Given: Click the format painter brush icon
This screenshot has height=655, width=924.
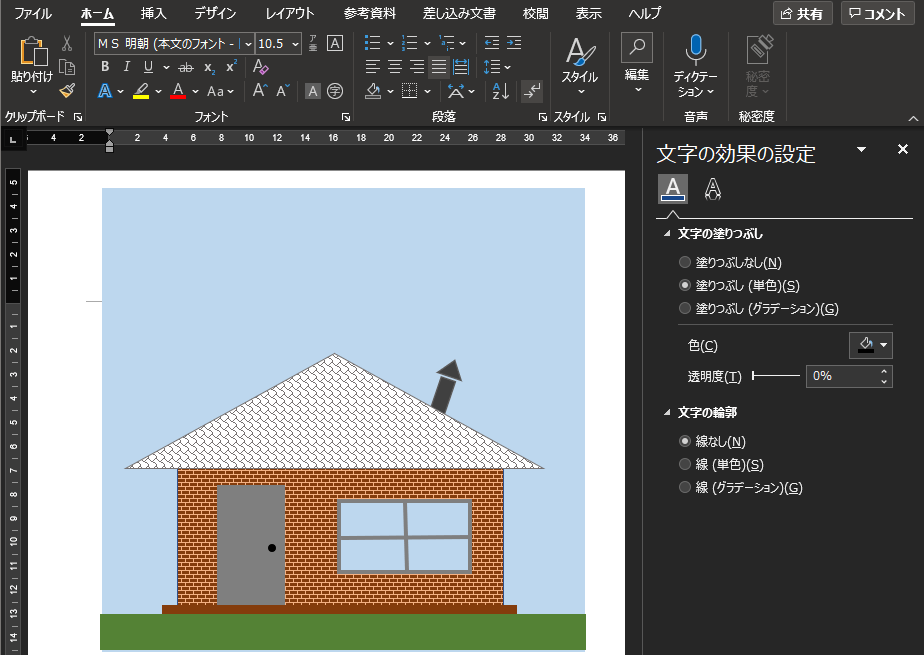Looking at the screenshot, I should click(x=67, y=90).
